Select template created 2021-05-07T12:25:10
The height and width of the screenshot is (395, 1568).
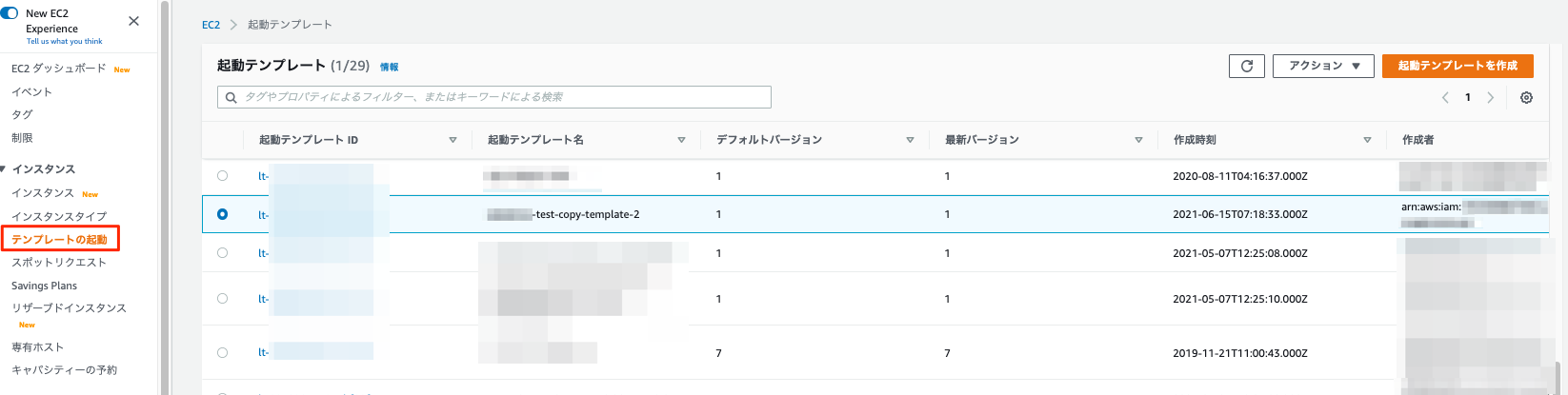point(222,299)
